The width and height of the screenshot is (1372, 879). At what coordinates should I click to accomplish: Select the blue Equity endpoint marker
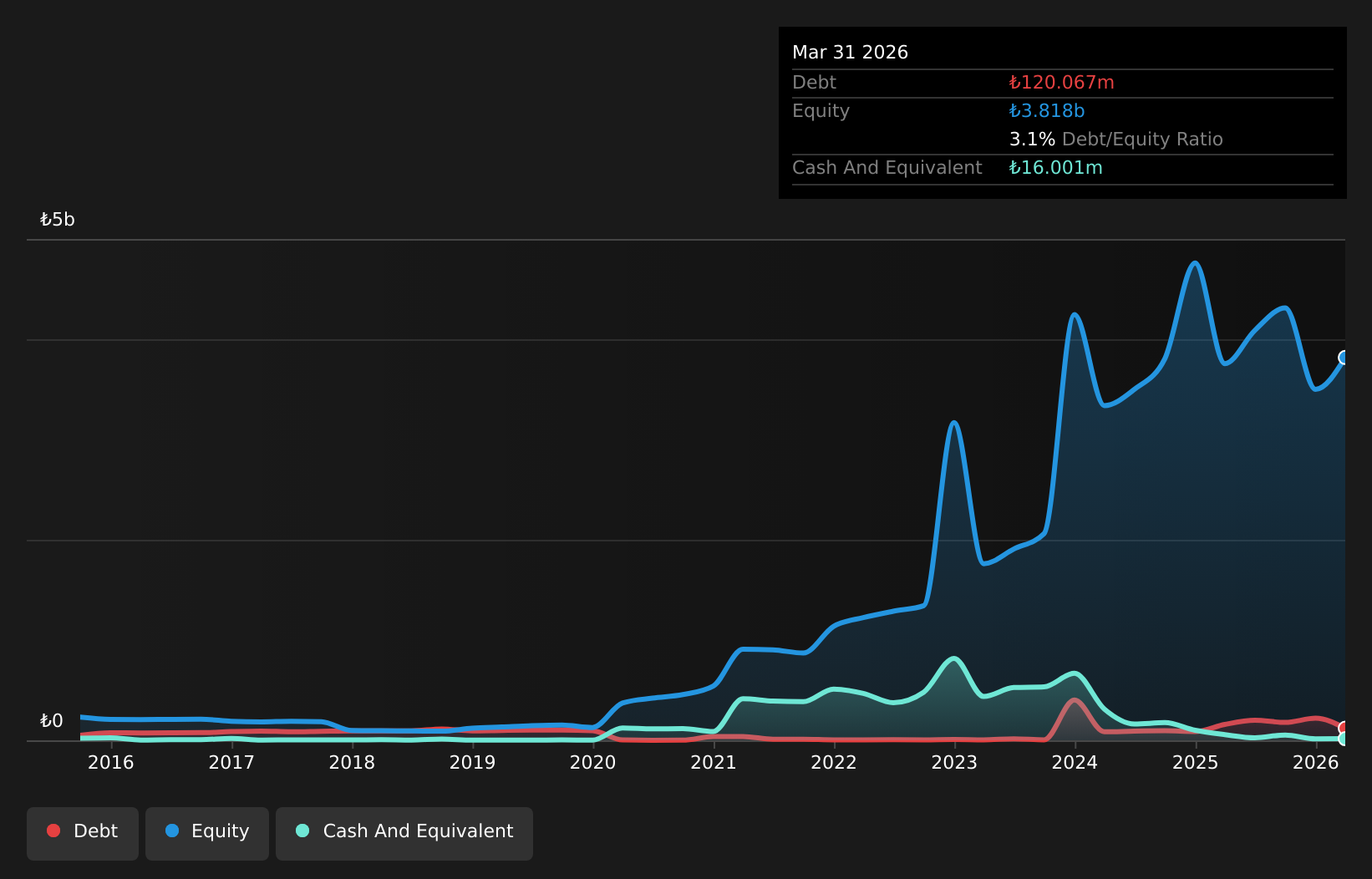[1344, 358]
